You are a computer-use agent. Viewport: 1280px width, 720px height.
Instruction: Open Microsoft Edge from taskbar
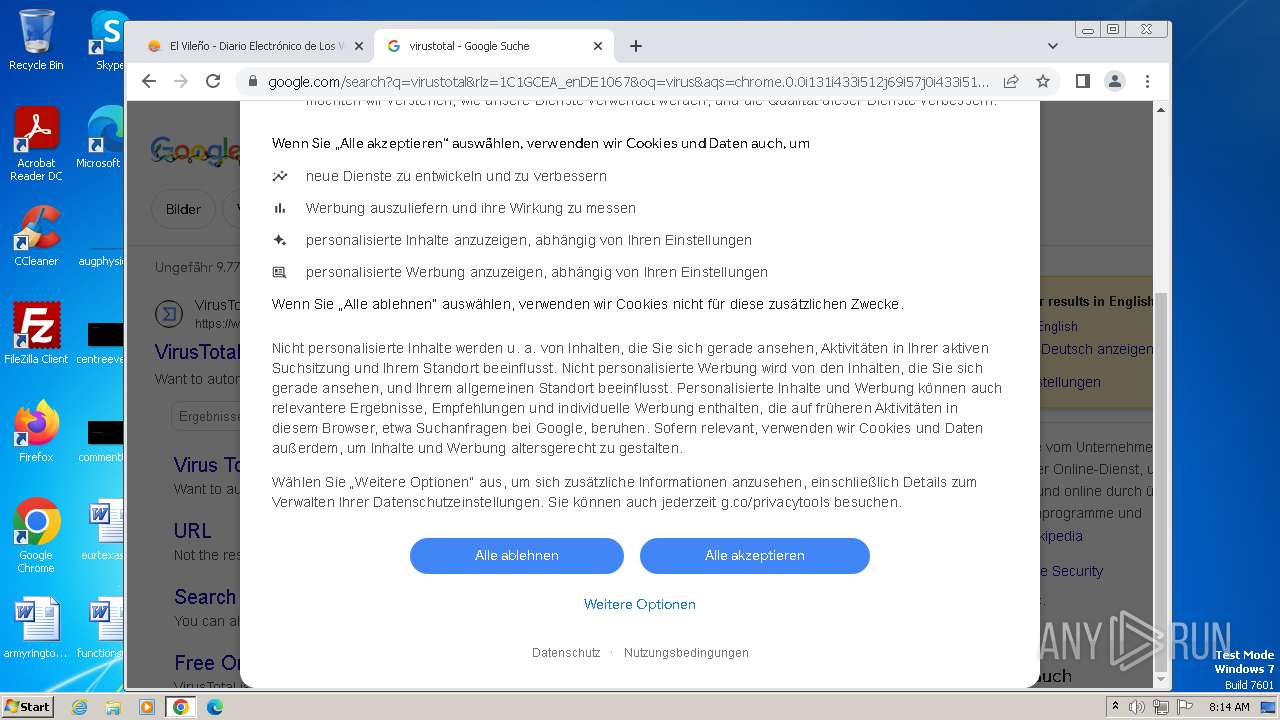click(215, 707)
